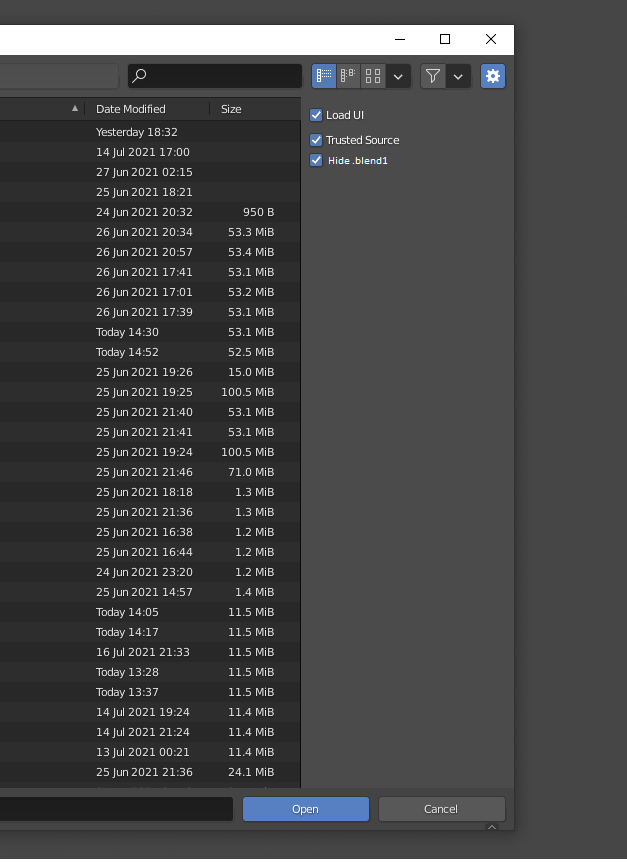Select row dated 25 Jun 2021 21:40
The width and height of the screenshot is (627, 862).
150,412
